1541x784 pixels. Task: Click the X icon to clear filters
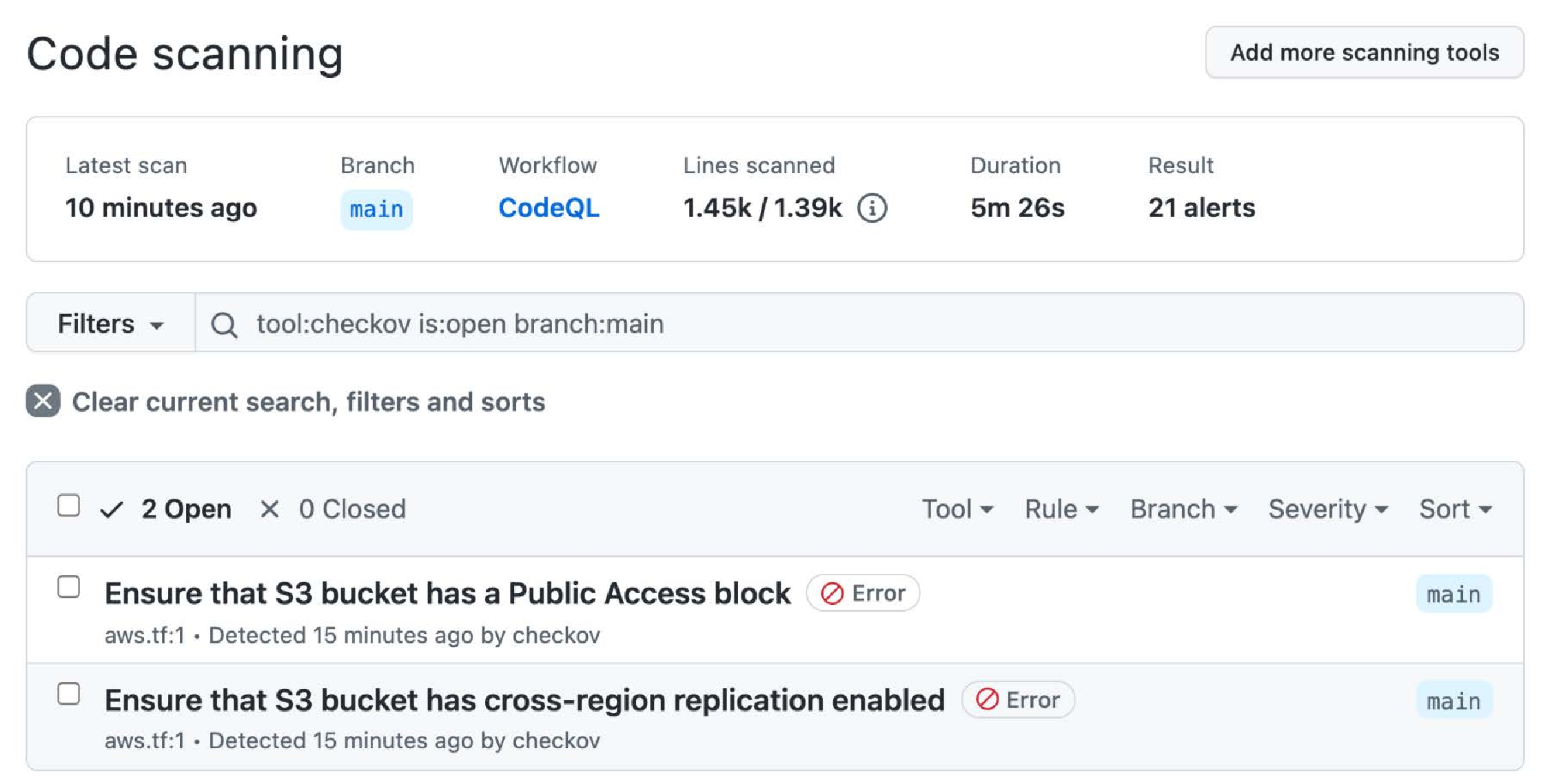[x=43, y=401]
